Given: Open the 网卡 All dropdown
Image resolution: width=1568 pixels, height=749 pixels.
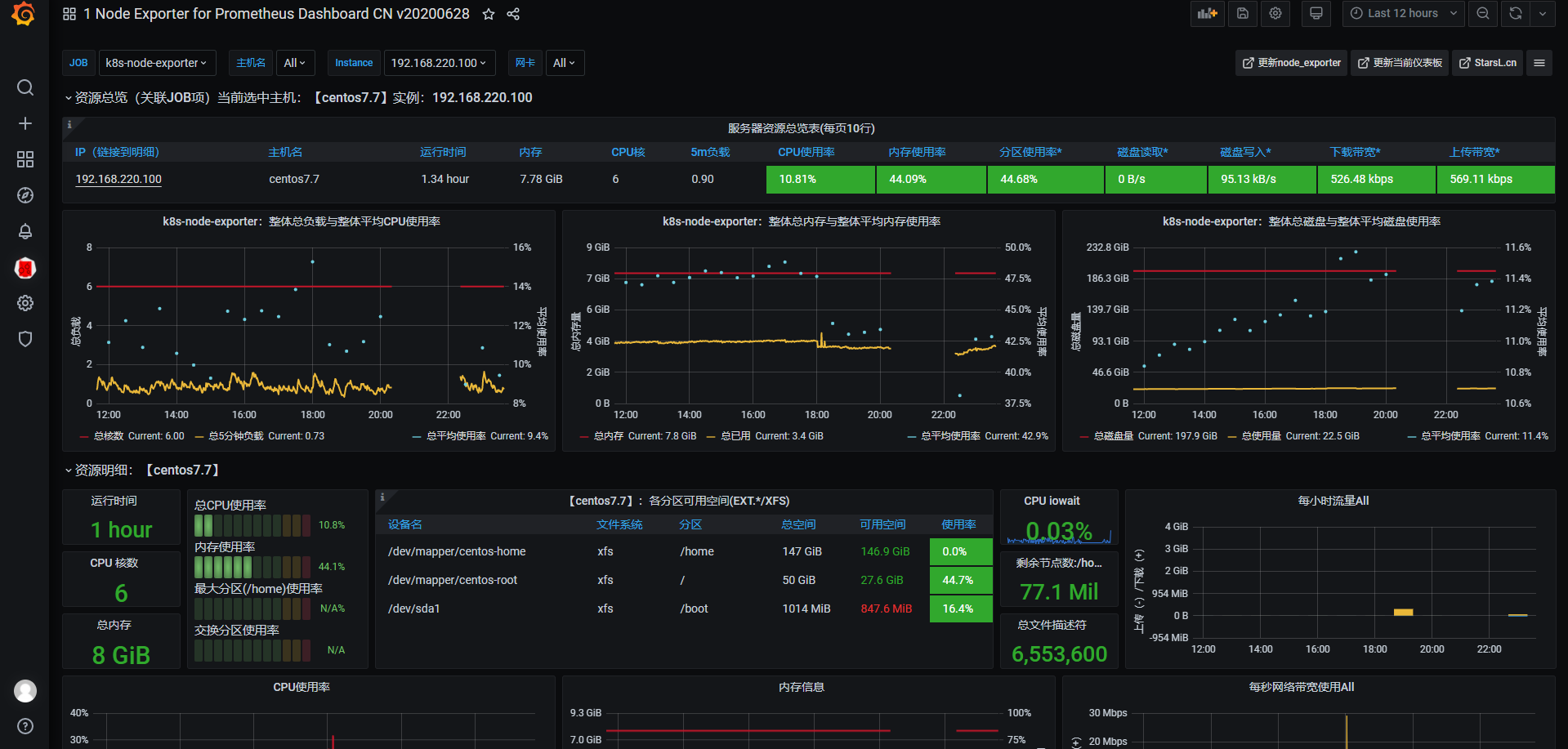Looking at the screenshot, I should (x=565, y=63).
